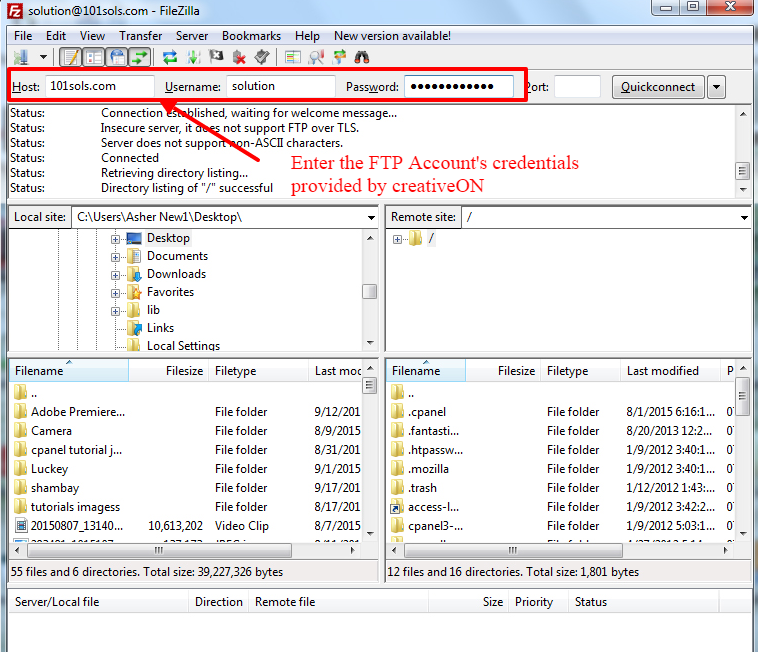Select the remote .mozilla folder icon
This screenshot has height=652, width=758.
click(x=397, y=468)
